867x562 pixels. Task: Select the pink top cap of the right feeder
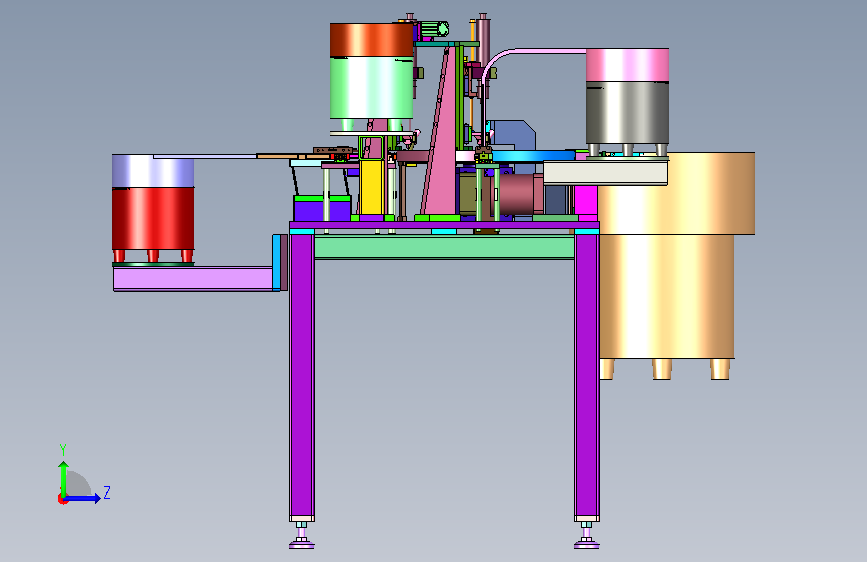628,65
